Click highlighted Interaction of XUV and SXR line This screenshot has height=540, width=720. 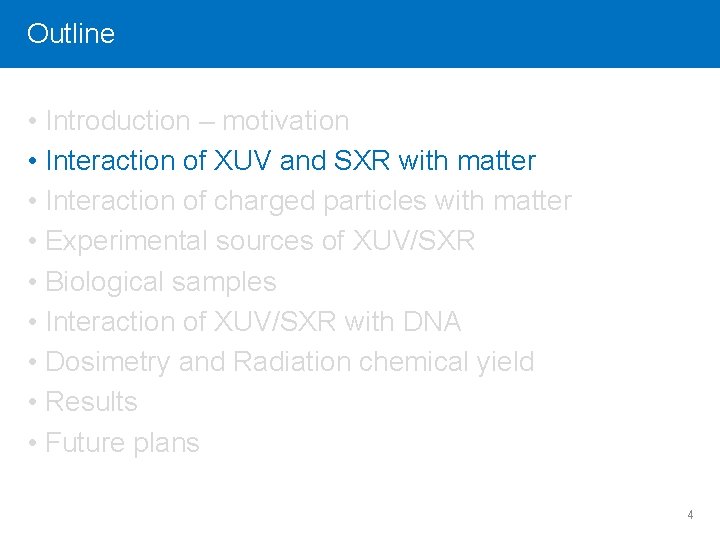click(x=290, y=161)
